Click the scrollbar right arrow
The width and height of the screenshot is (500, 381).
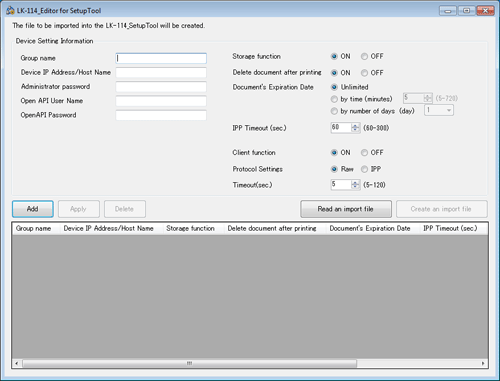[x=483, y=363]
